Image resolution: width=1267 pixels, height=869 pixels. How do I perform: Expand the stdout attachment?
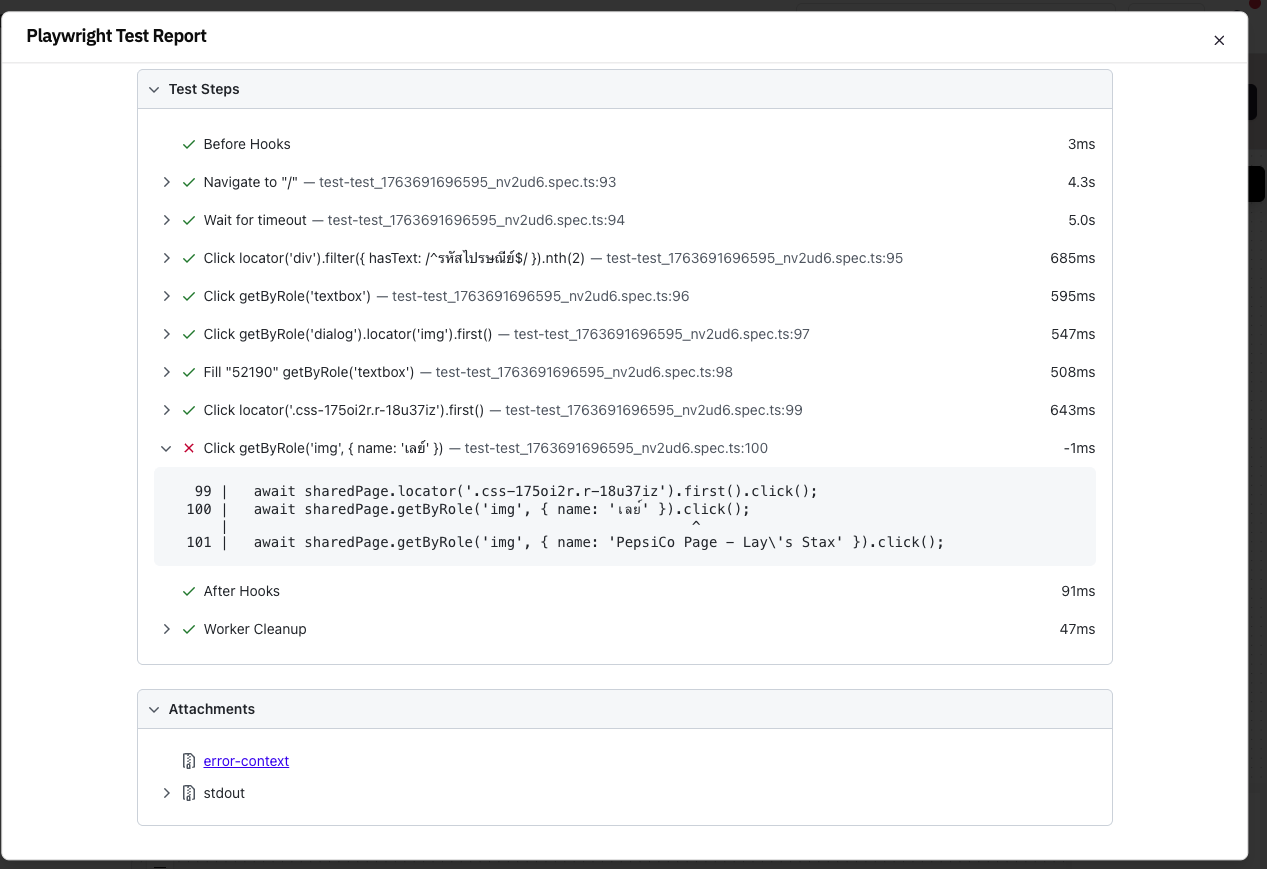point(167,793)
